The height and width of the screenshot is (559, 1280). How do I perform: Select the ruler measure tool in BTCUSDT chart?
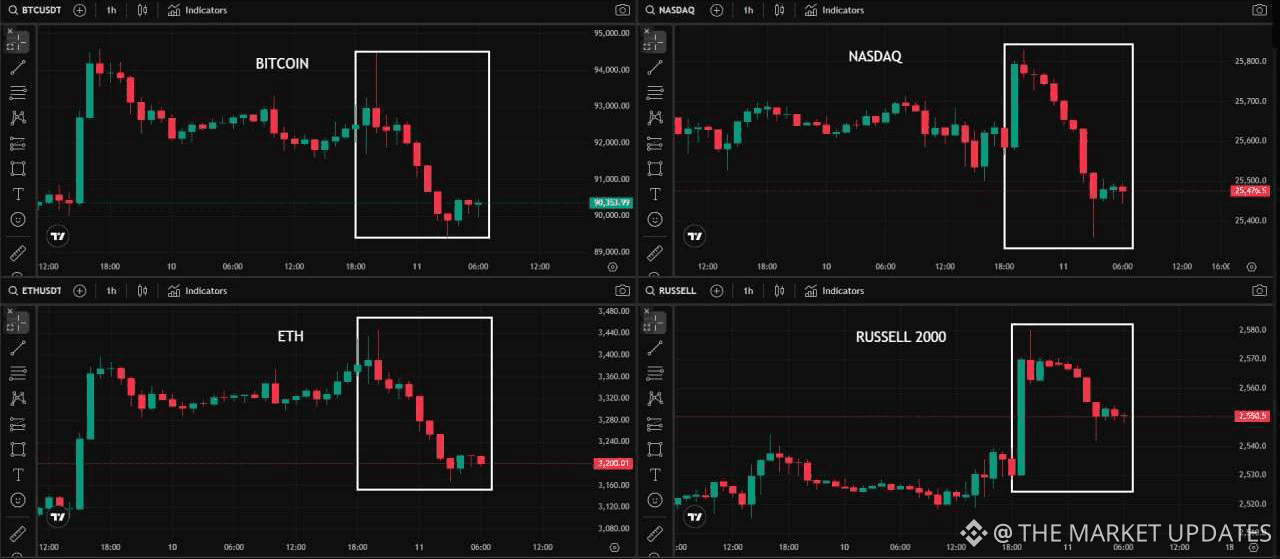coord(18,252)
